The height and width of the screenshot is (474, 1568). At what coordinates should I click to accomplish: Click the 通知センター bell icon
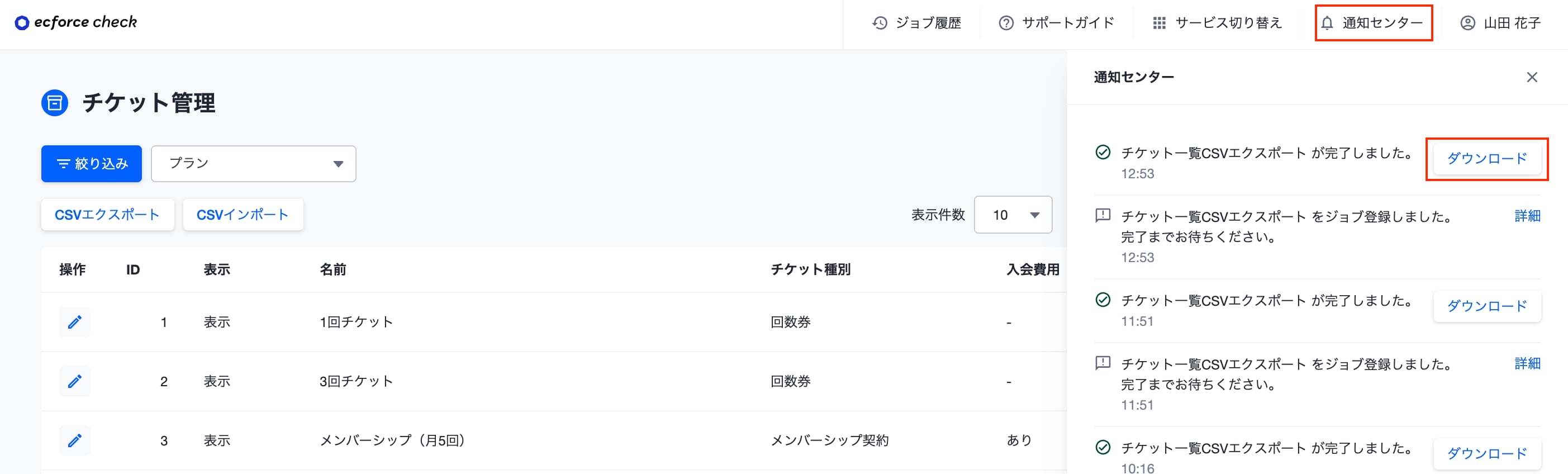[1327, 23]
